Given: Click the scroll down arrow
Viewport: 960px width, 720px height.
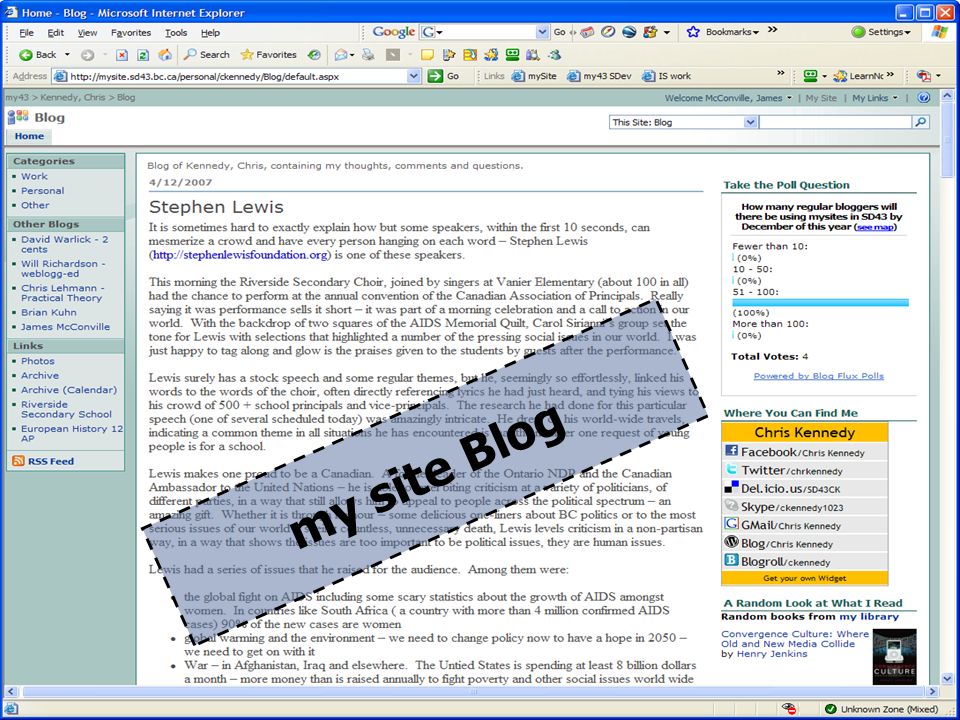Looking at the screenshot, I should point(947,678).
